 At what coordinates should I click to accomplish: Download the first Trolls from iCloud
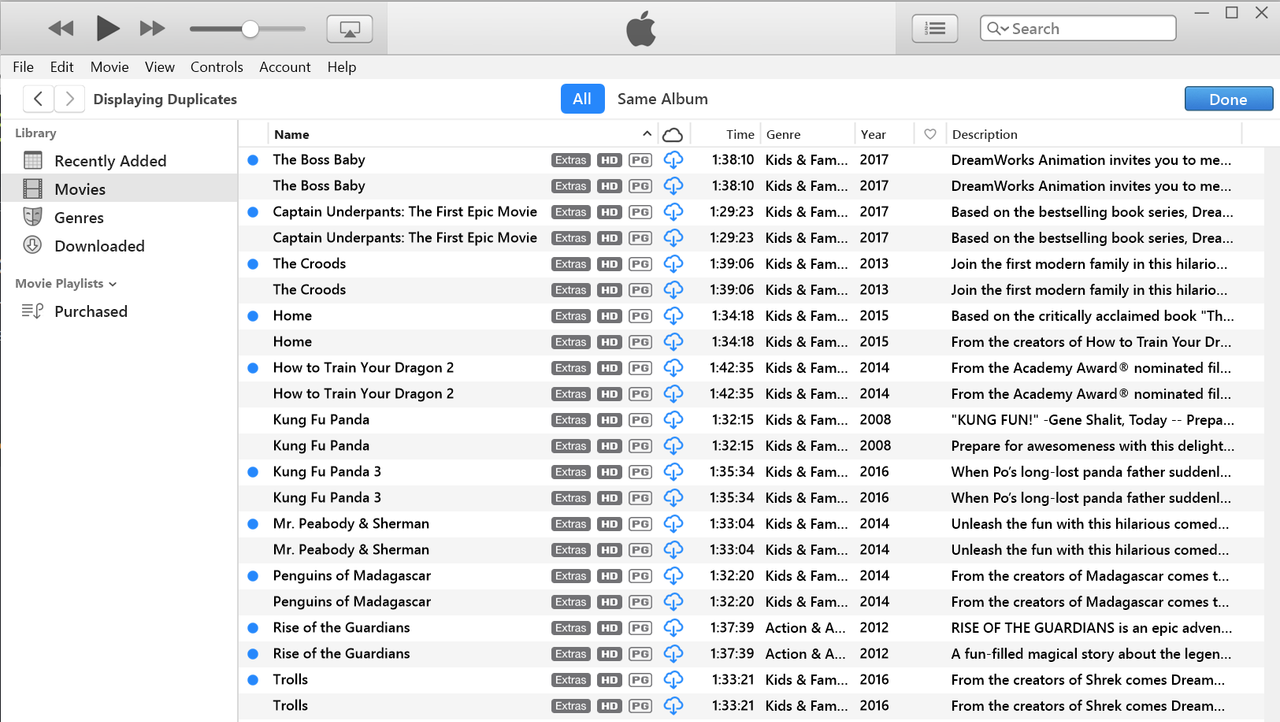tap(673, 680)
